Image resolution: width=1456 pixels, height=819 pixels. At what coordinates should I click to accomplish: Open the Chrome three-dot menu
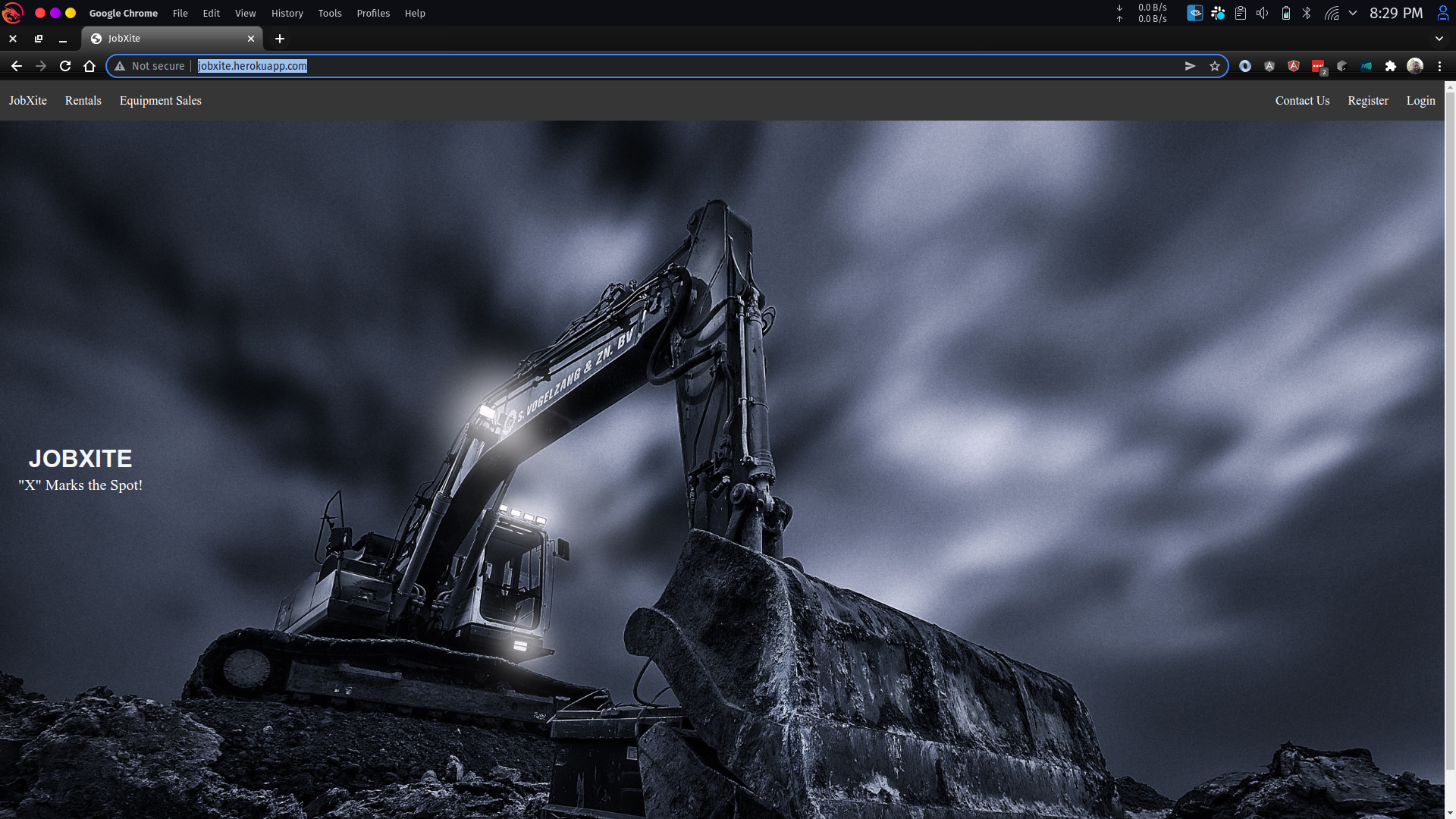click(1439, 66)
